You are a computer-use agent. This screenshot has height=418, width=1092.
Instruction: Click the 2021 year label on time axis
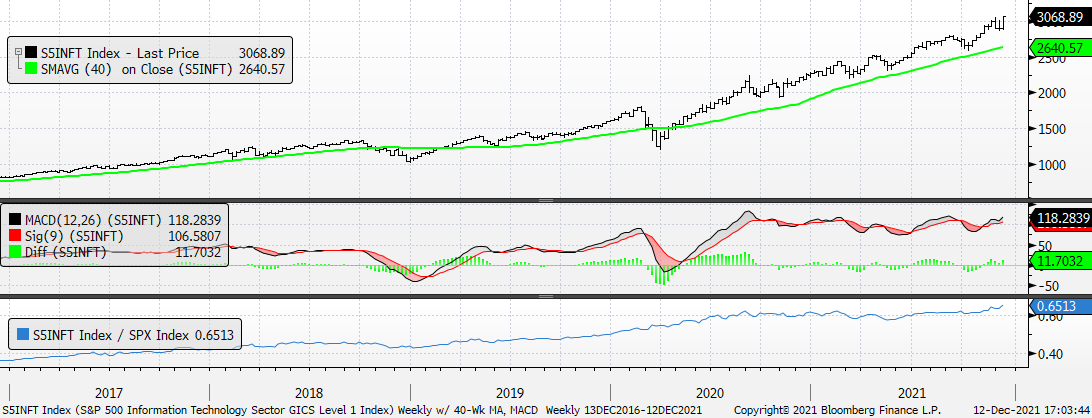[911, 393]
